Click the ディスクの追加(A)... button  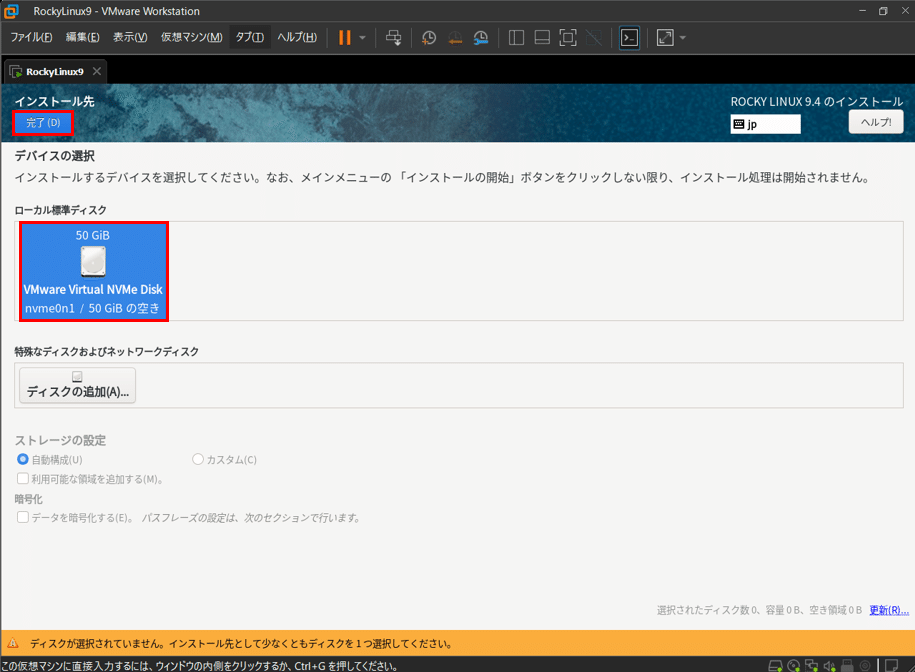78,385
